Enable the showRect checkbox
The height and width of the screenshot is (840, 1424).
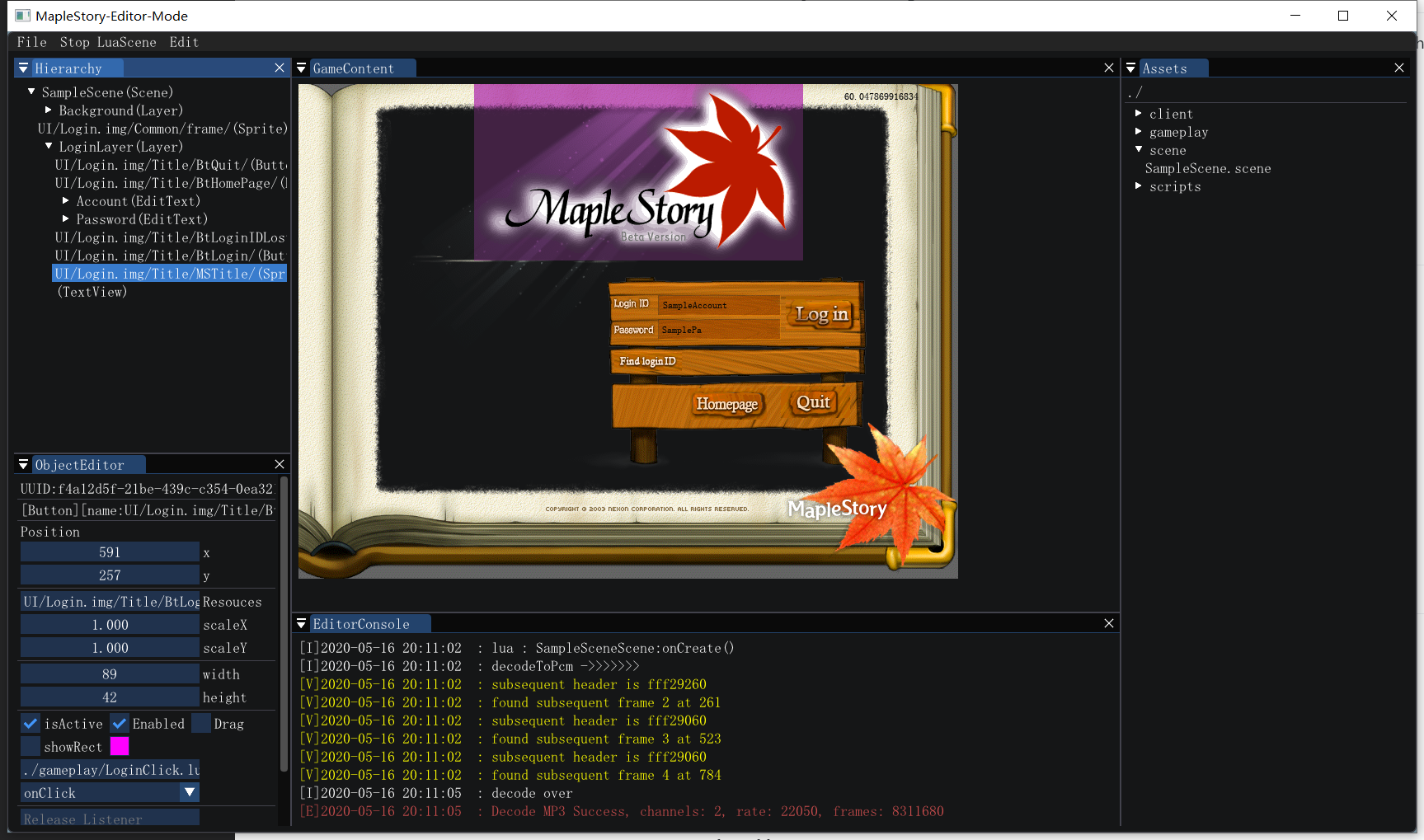pos(31,747)
